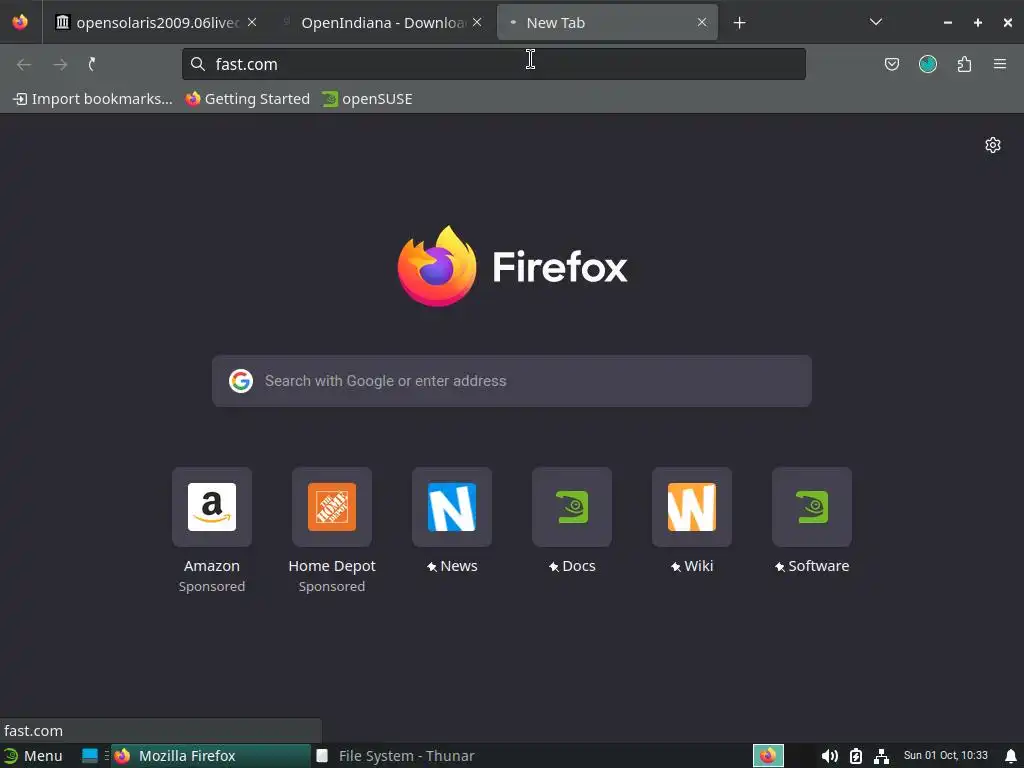Click the Google logo in search box
The width and height of the screenshot is (1024, 768).
pos(240,381)
